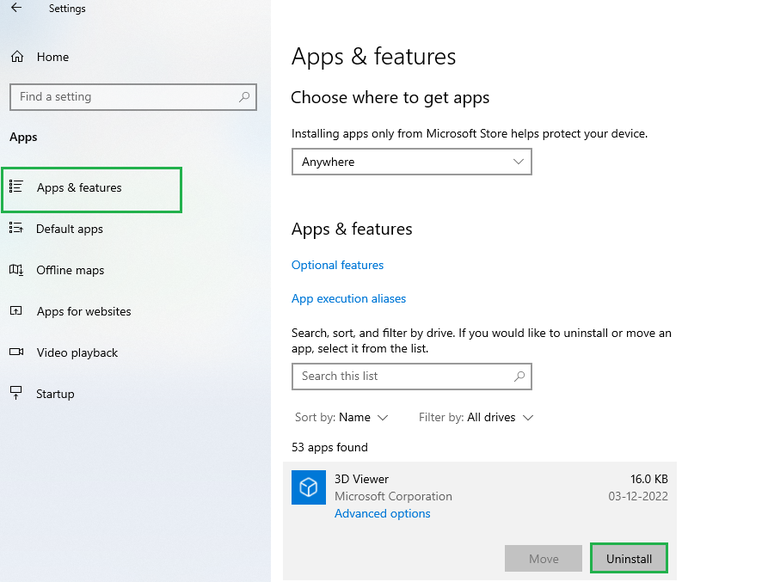Click the Apps for websites icon
The width and height of the screenshot is (768, 582).
point(16,311)
